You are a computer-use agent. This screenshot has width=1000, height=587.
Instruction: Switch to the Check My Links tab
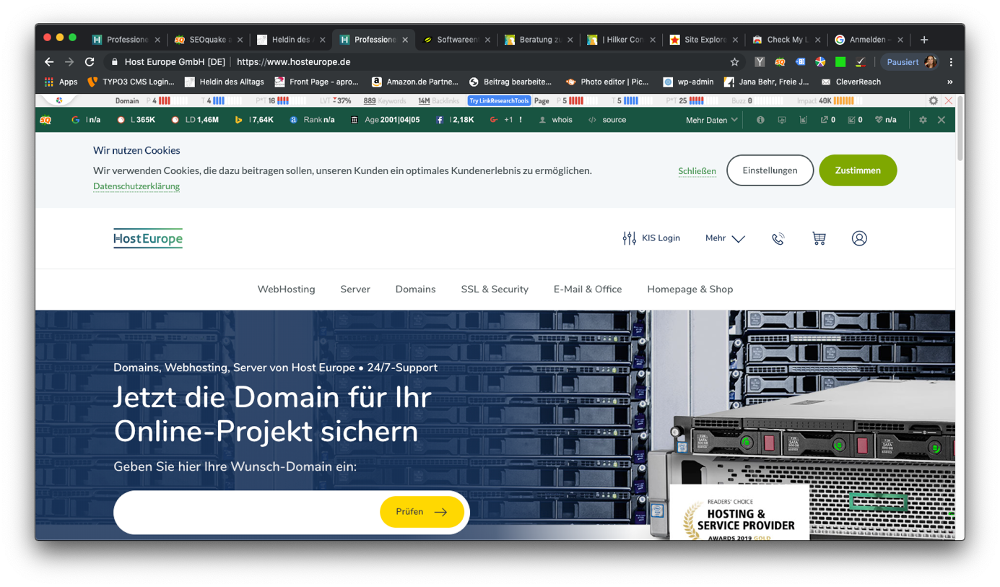click(786, 40)
